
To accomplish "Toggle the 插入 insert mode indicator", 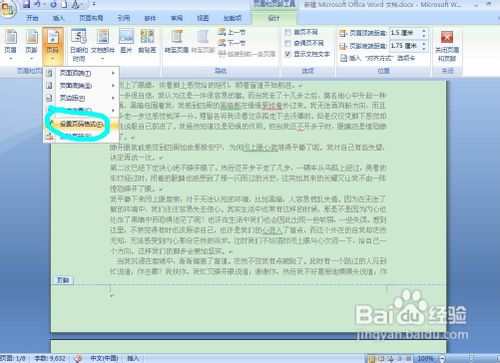I will 133,358.
